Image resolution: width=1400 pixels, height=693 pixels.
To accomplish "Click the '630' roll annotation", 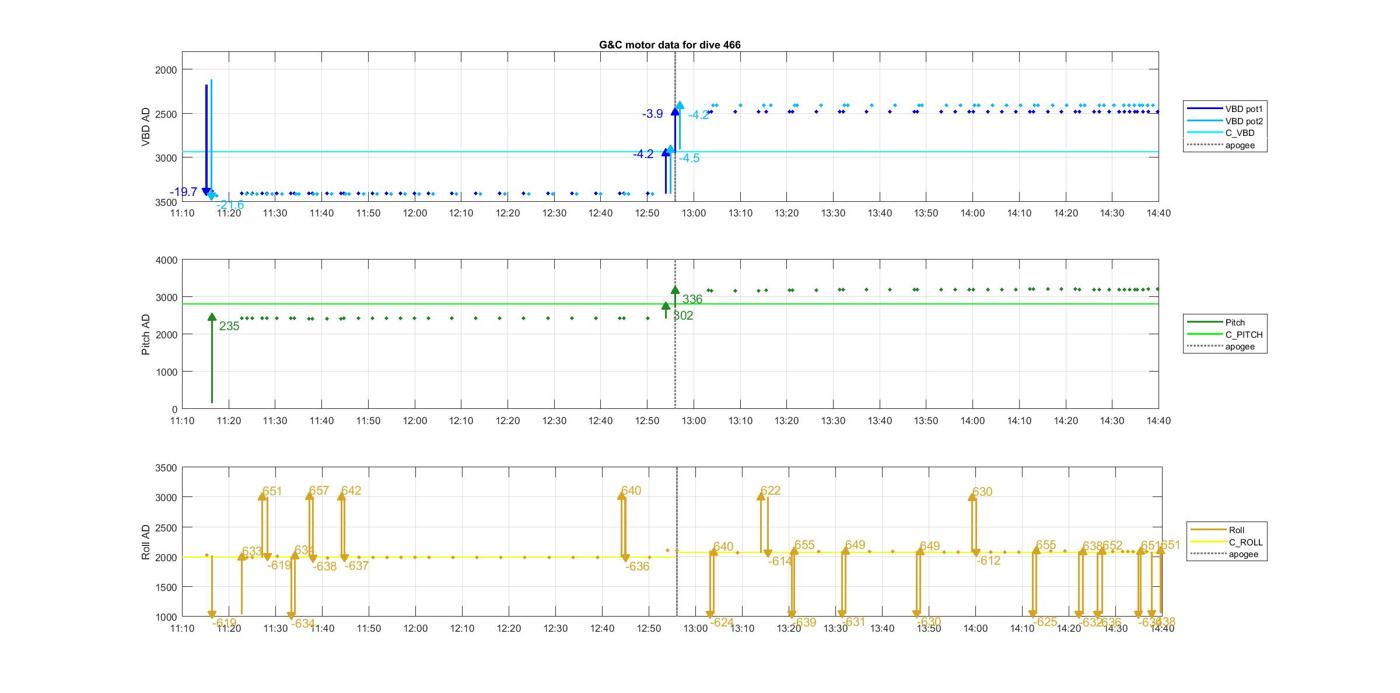I will coord(982,492).
